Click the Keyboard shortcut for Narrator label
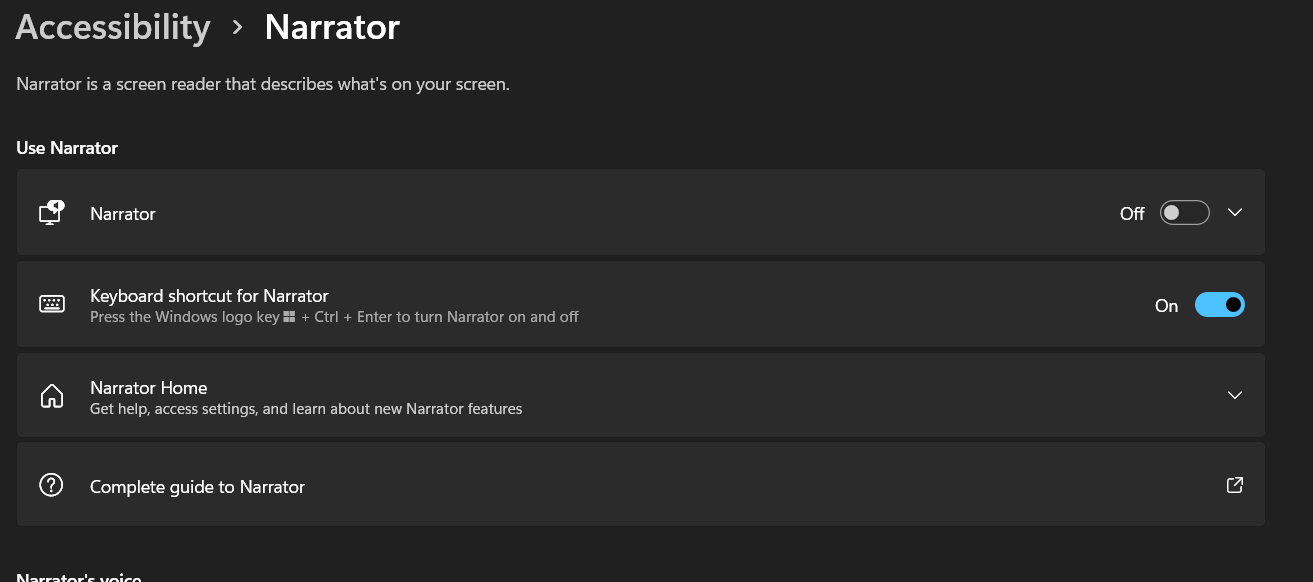This screenshot has width=1313, height=582. click(209, 295)
